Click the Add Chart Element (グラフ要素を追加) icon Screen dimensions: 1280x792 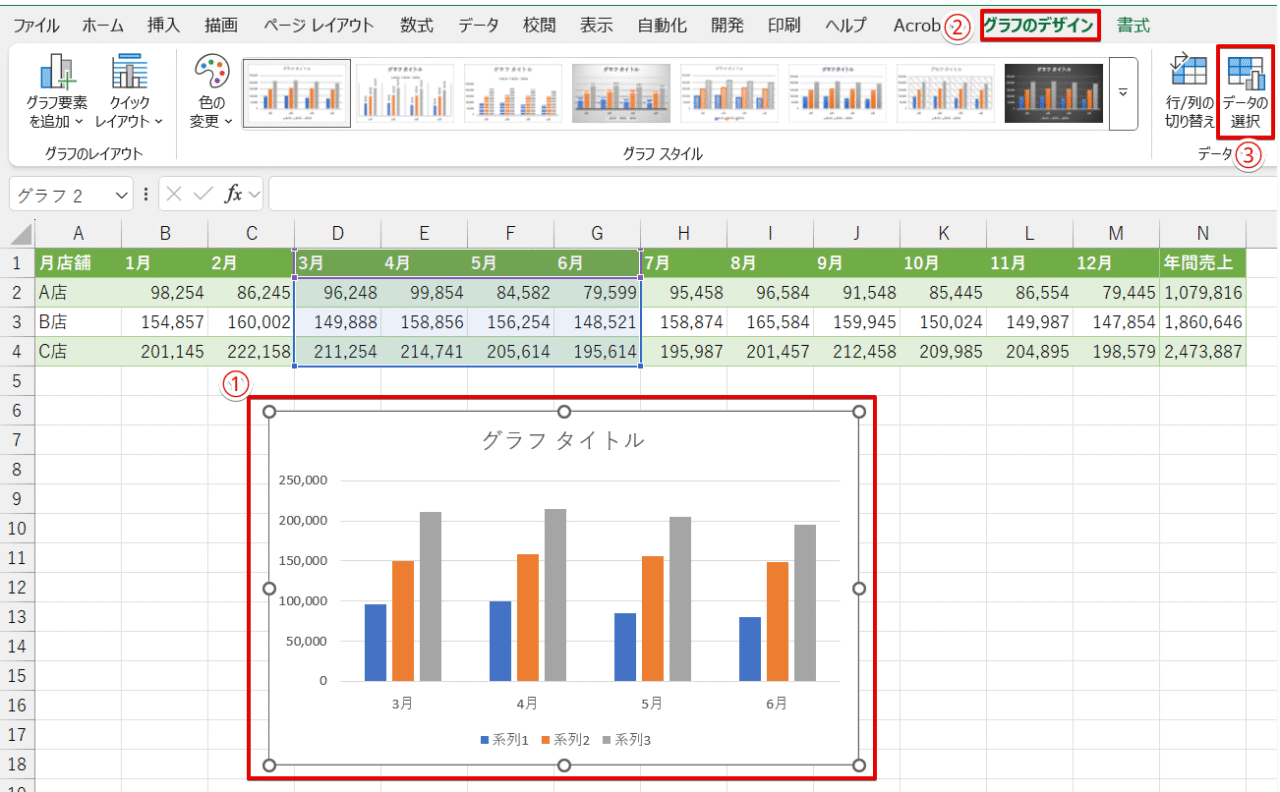click(57, 74)
